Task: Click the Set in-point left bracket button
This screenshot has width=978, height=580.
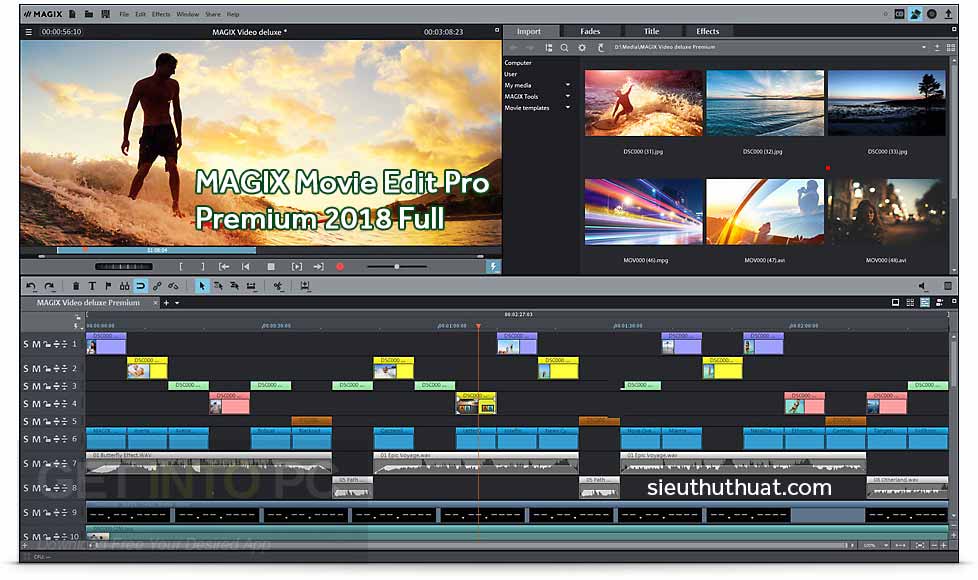Action: click(x=181, y=267)
